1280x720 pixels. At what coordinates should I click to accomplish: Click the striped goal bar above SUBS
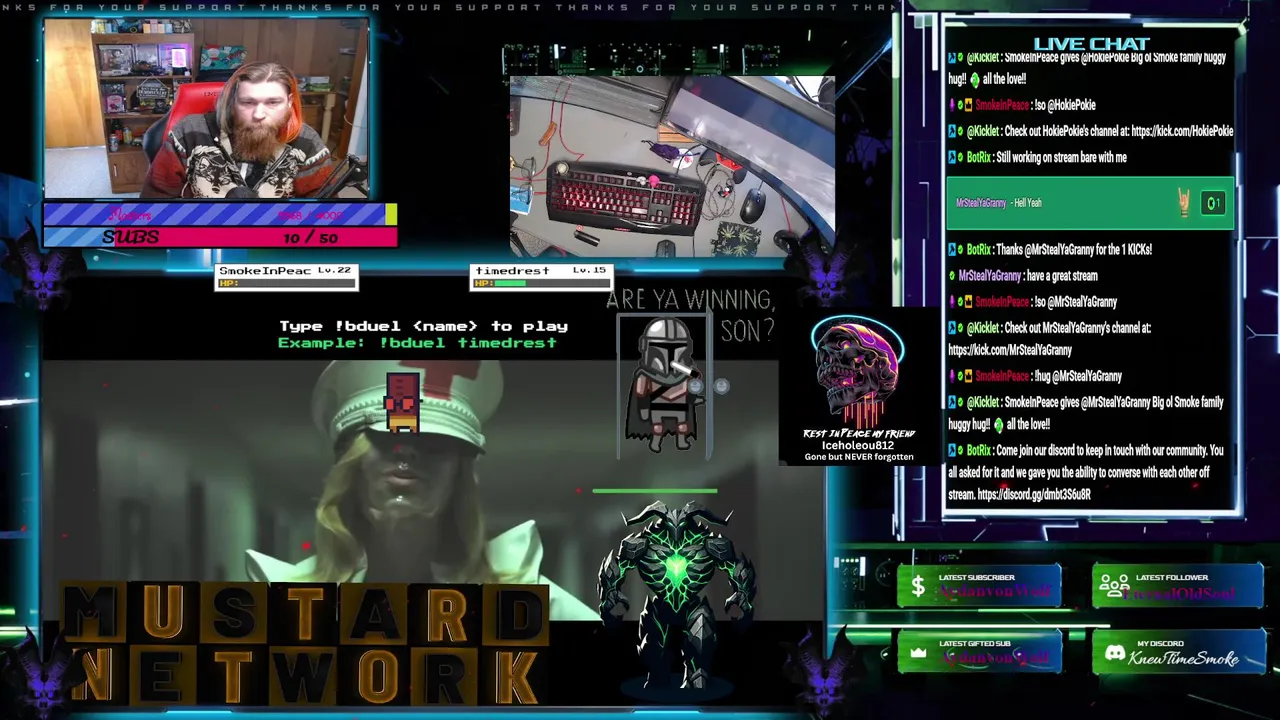220,214
